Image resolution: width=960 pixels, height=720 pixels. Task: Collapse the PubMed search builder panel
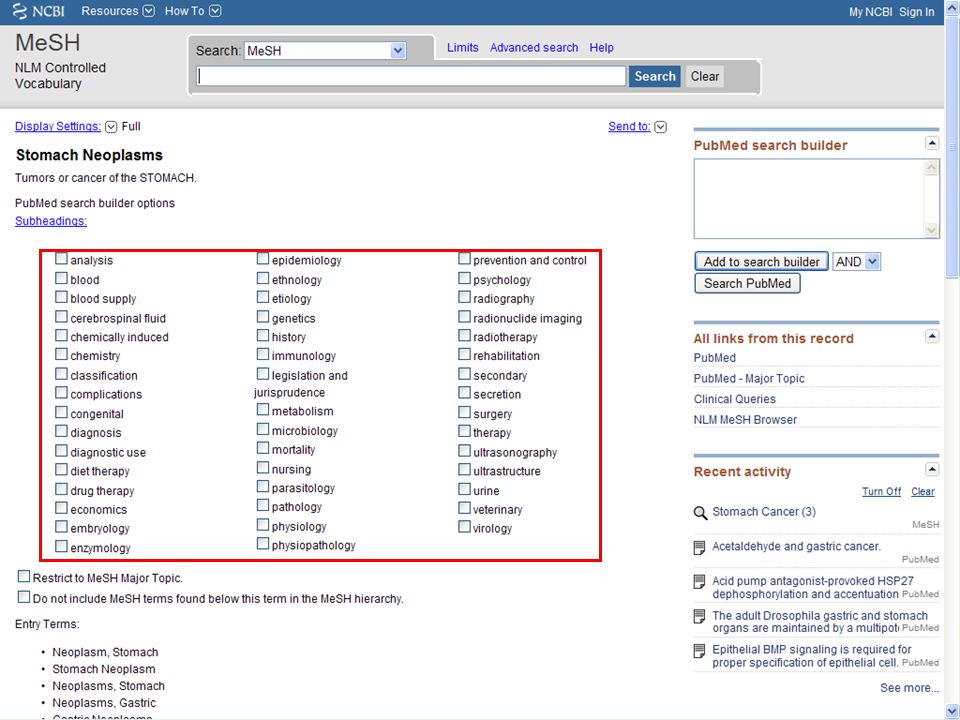coord(932,143)
